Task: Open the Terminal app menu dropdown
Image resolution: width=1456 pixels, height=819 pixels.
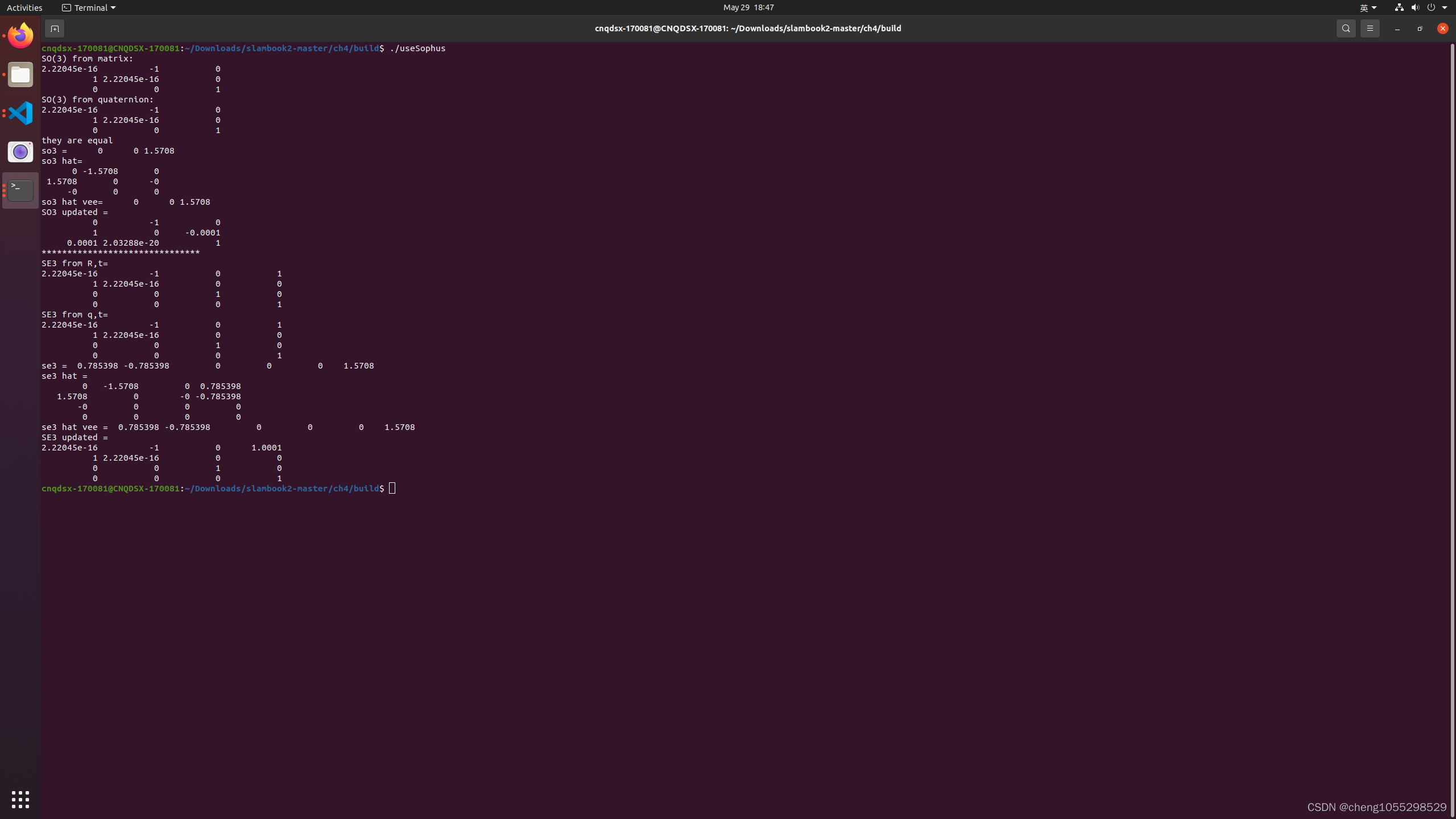Action: coord(89,7)
